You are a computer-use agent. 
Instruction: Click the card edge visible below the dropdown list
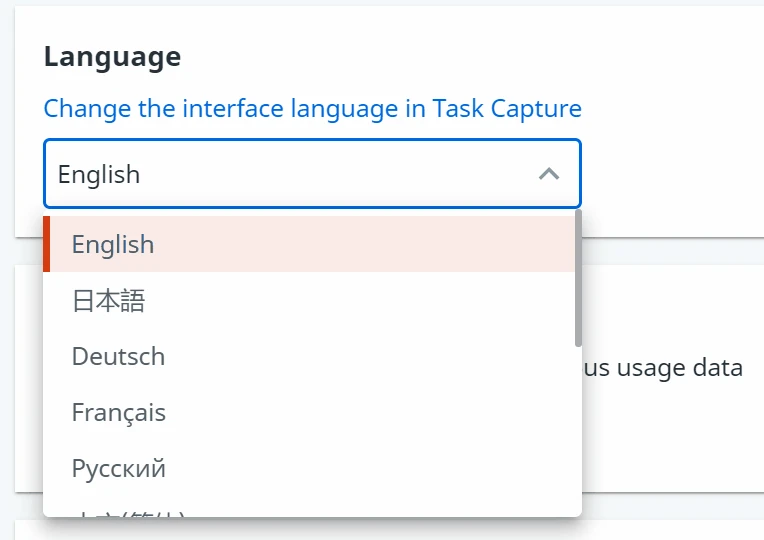pos(390,530)
